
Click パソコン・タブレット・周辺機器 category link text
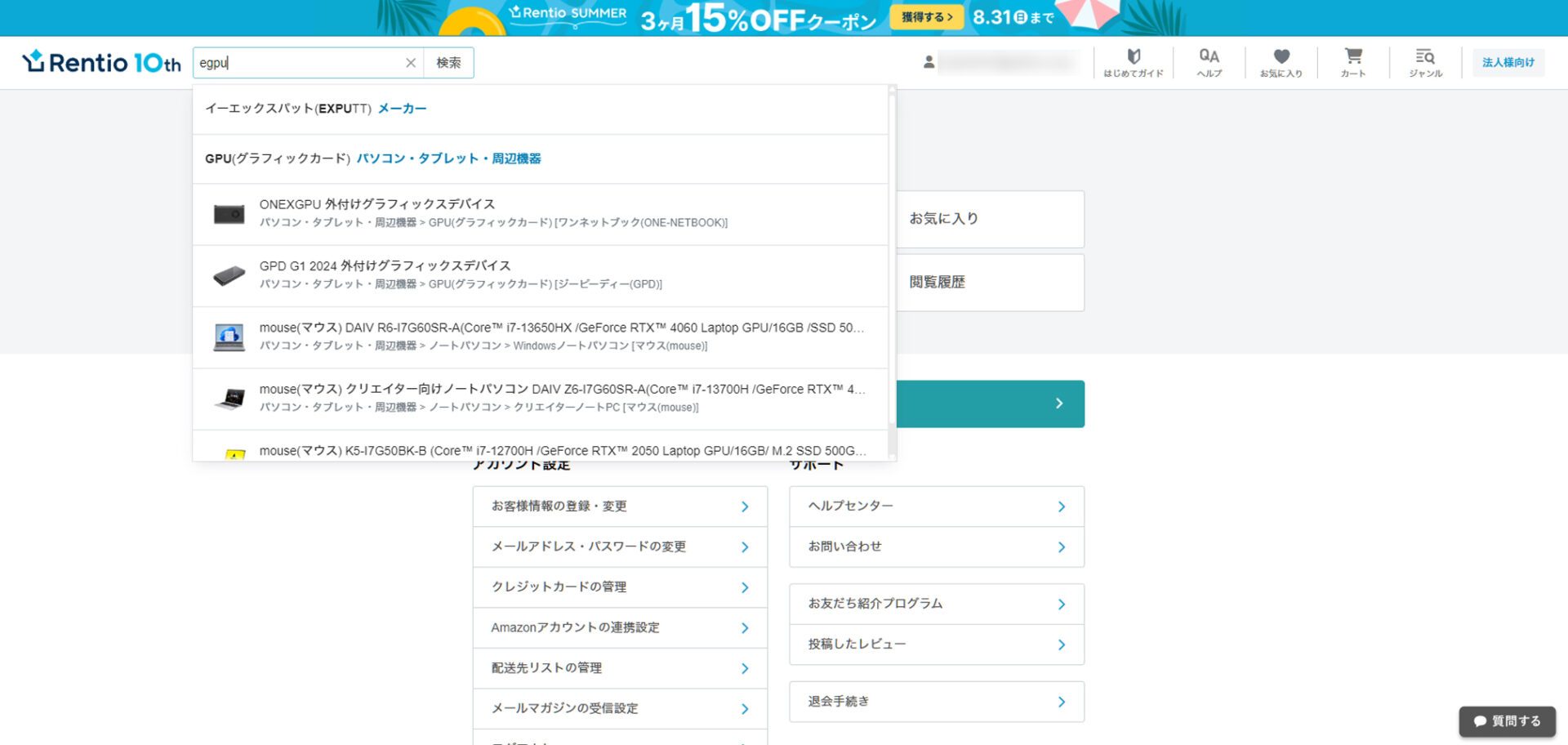coord(448,158)
